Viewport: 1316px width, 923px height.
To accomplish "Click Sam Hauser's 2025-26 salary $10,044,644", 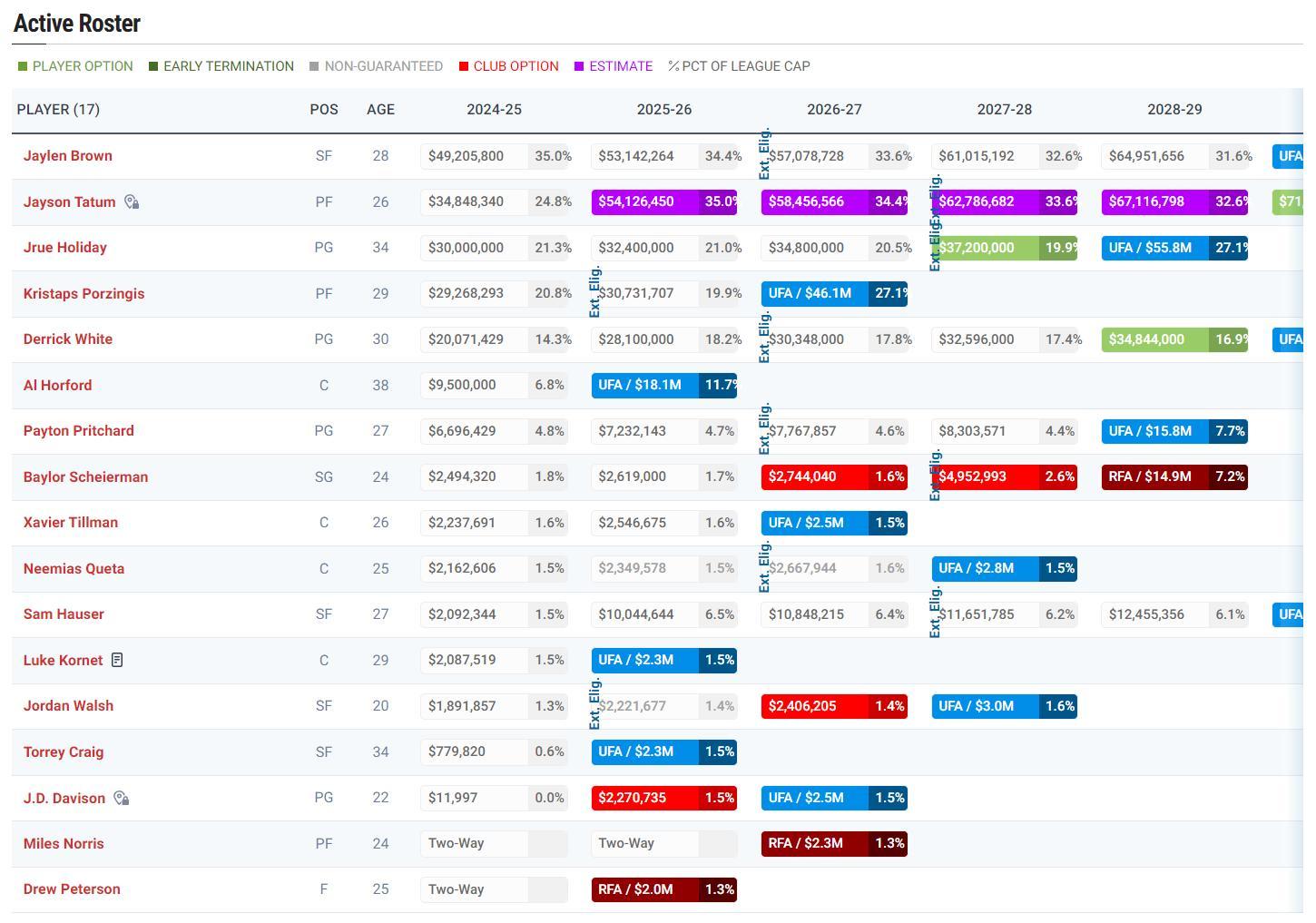I will (644, 614).
